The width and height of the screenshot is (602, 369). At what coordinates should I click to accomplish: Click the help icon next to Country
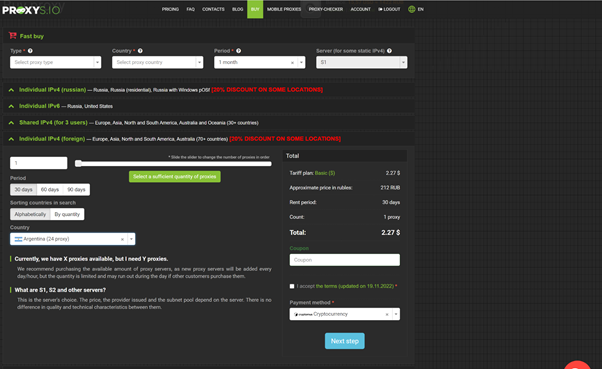point(140,51)
